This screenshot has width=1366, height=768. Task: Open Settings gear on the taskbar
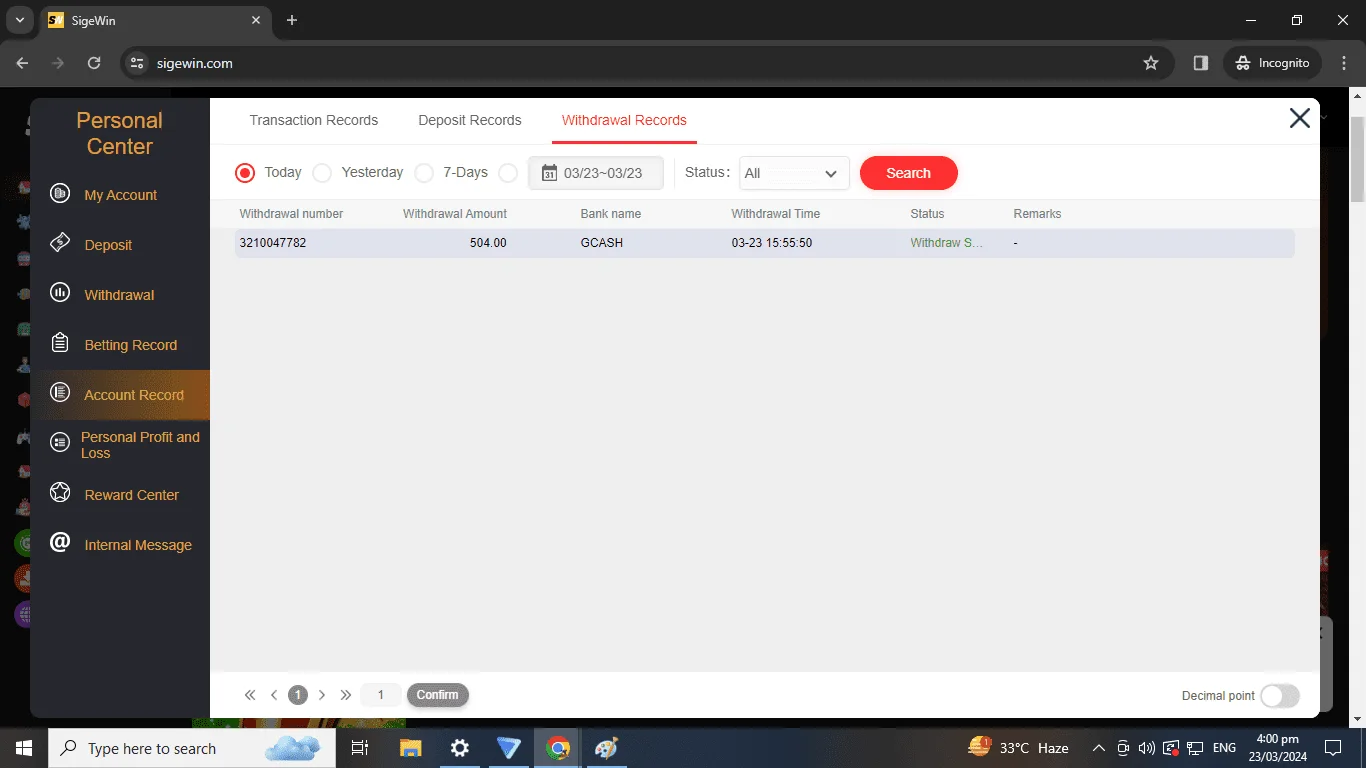[x=460, y=748]
